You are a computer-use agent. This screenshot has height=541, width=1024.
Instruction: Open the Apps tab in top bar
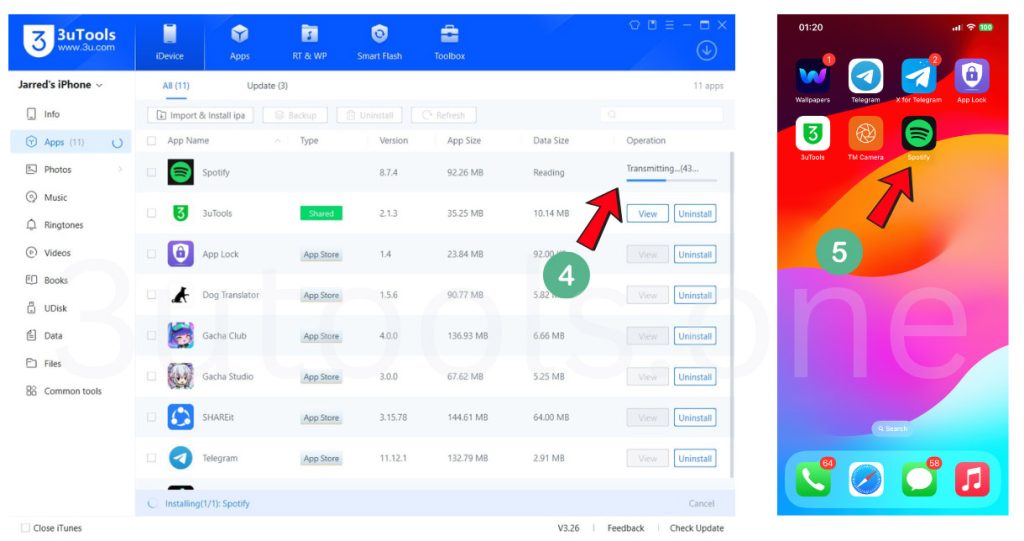(x=240, y=42)
